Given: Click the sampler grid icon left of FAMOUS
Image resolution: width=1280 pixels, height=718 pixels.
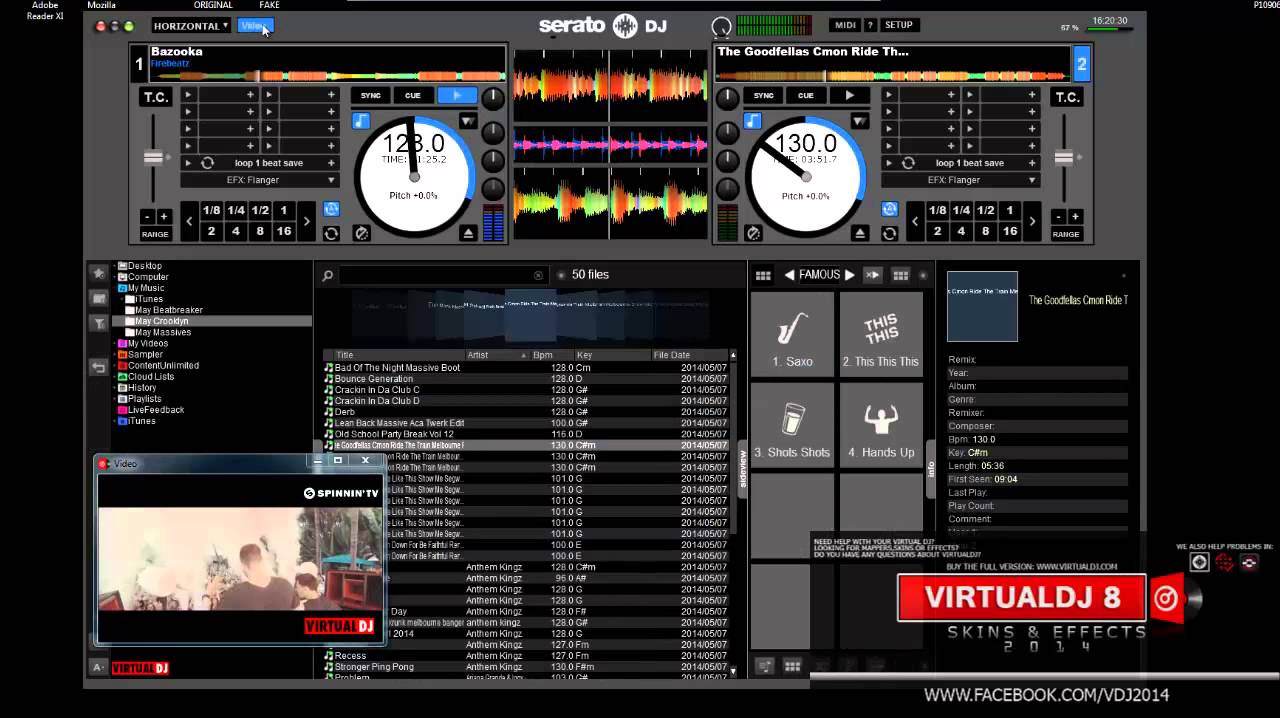Looking at the screenshot, I should [x=763, y=275].
